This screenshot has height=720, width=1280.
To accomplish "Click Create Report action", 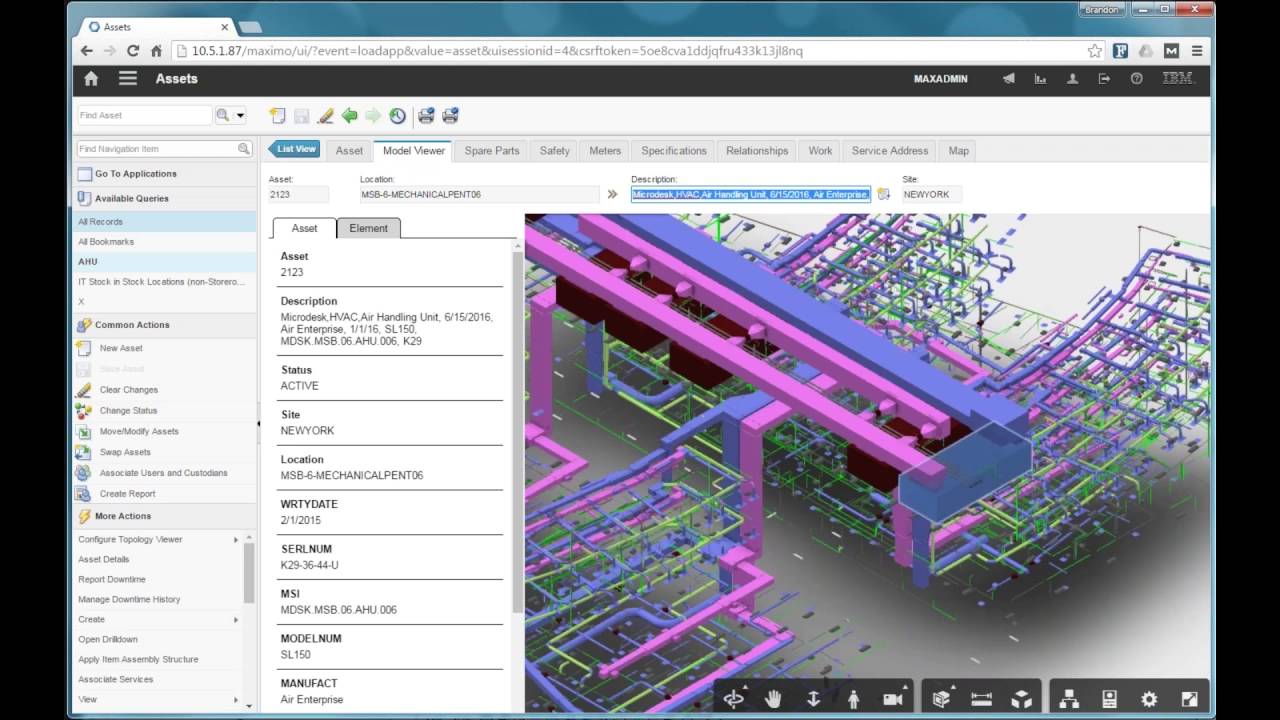I will click(128, 494).
